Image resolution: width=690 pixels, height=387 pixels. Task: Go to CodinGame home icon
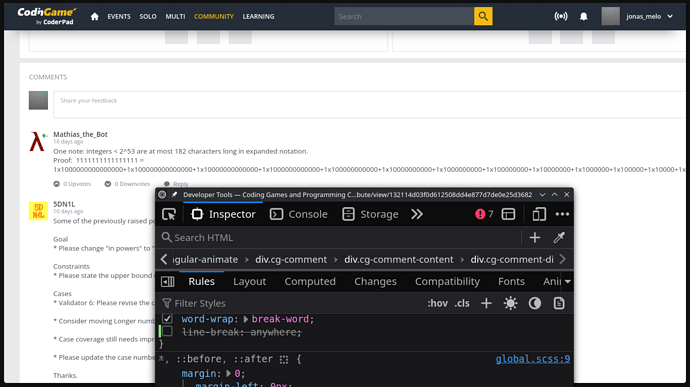tap(95, 17)
